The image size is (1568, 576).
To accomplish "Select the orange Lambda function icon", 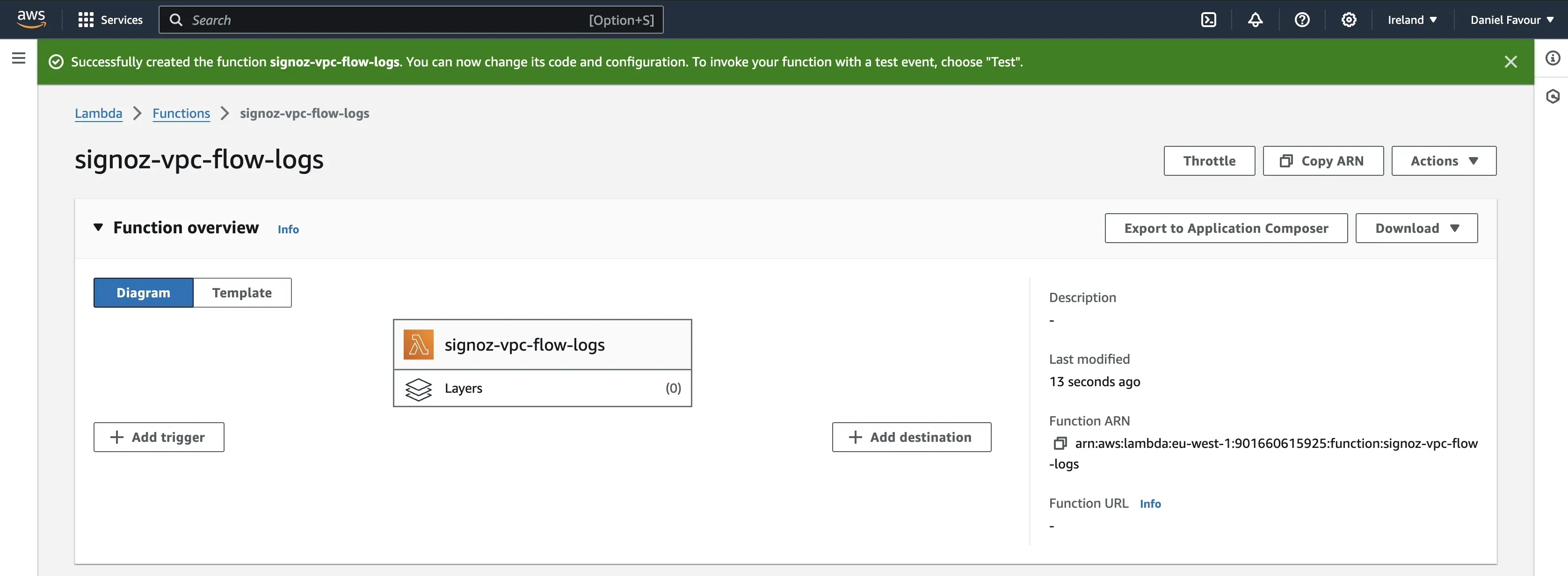I will 419,345.
